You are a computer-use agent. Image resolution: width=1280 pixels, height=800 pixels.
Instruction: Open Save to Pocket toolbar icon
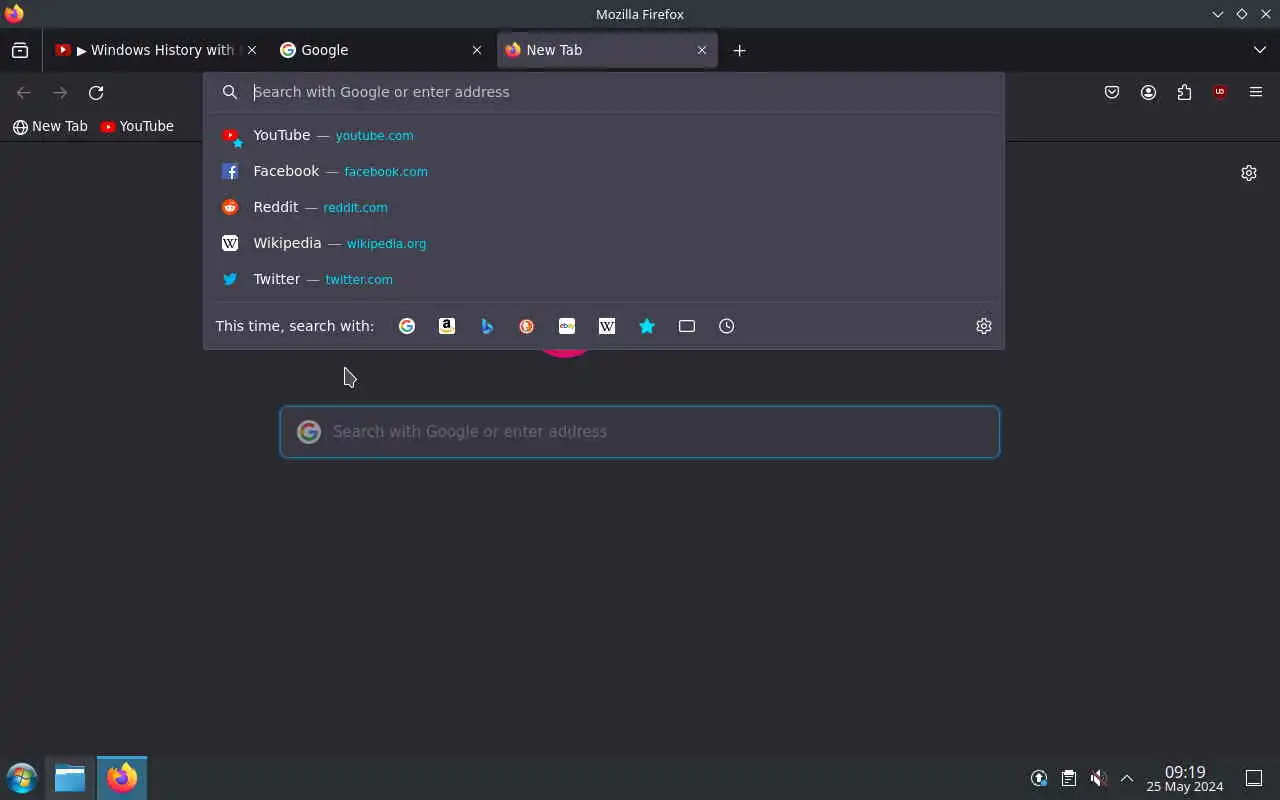(1112, 92)
